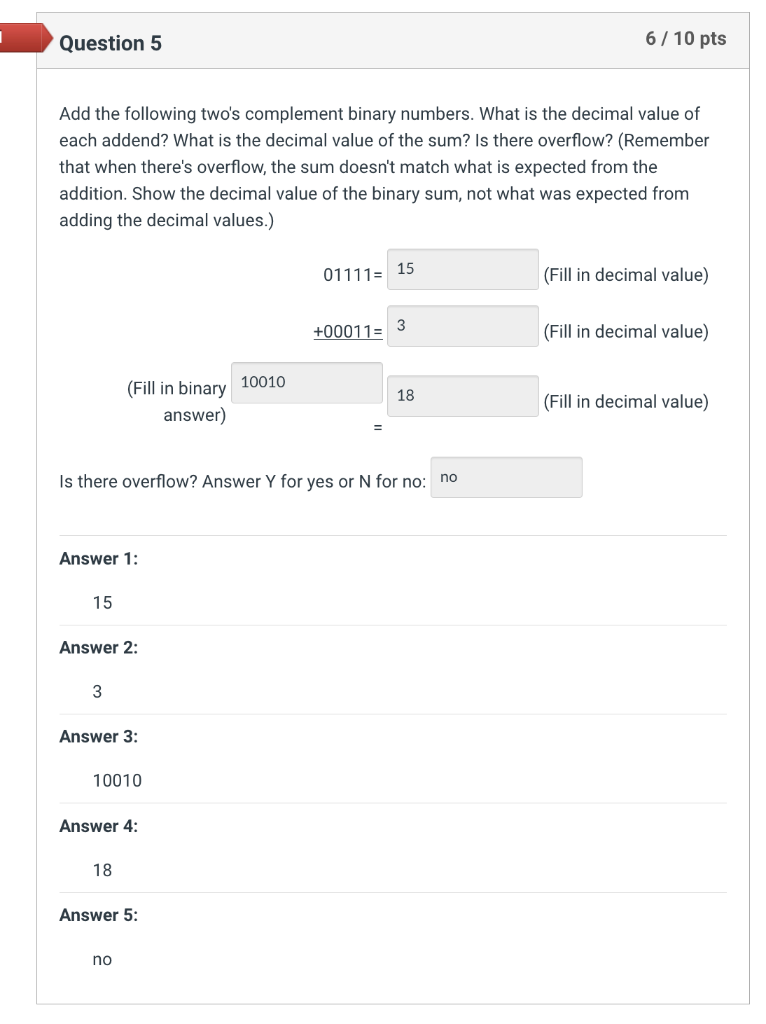This screenshot has width=766, height=1024.
Task: Click the Is there overflow question text
Action: [x=243, y=482]
